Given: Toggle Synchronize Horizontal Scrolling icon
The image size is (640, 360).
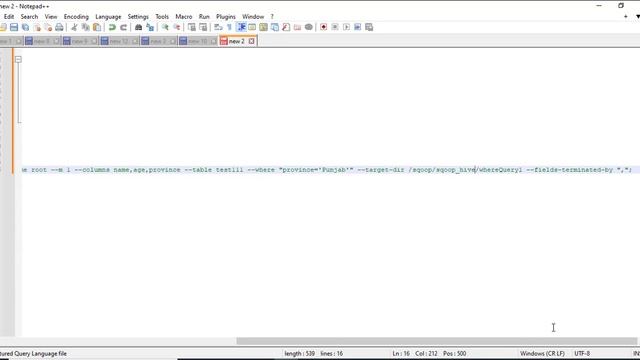Looking at the screenshot, I should (203, 27).
